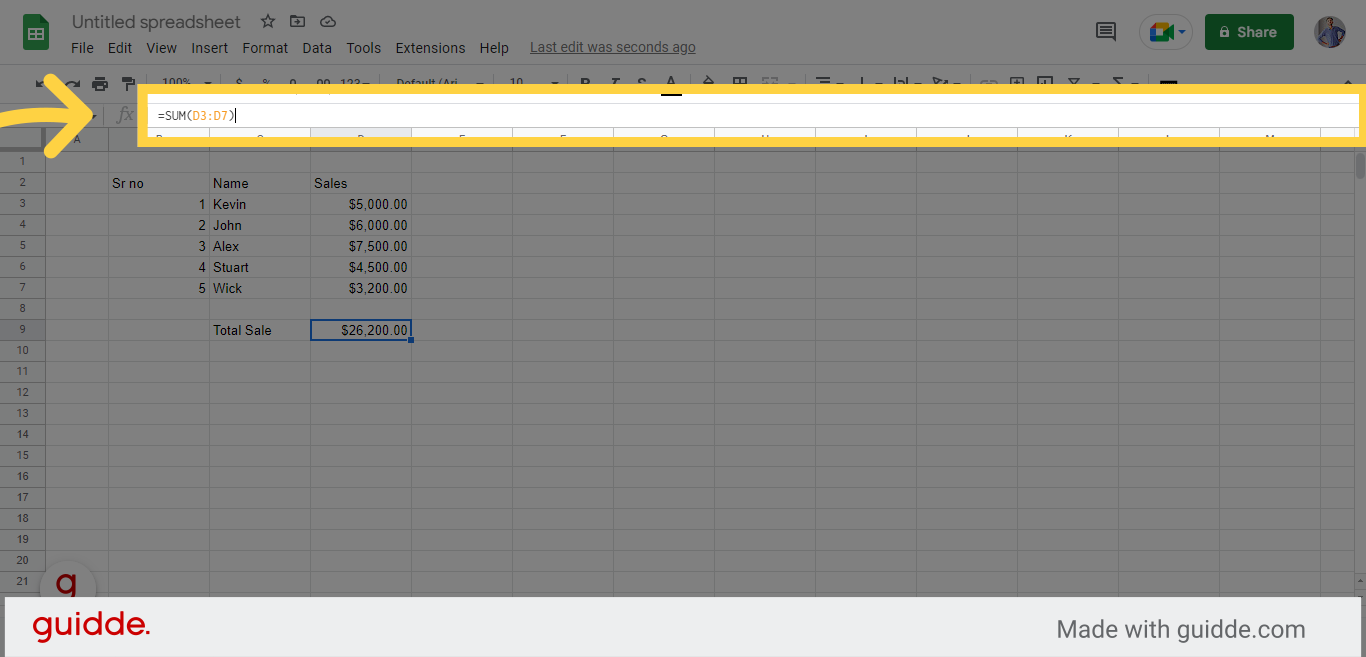The width and height of the screenshot is (1366, 657).
Task: Toggle bold formatting
Action: click(x=585, y=83)
